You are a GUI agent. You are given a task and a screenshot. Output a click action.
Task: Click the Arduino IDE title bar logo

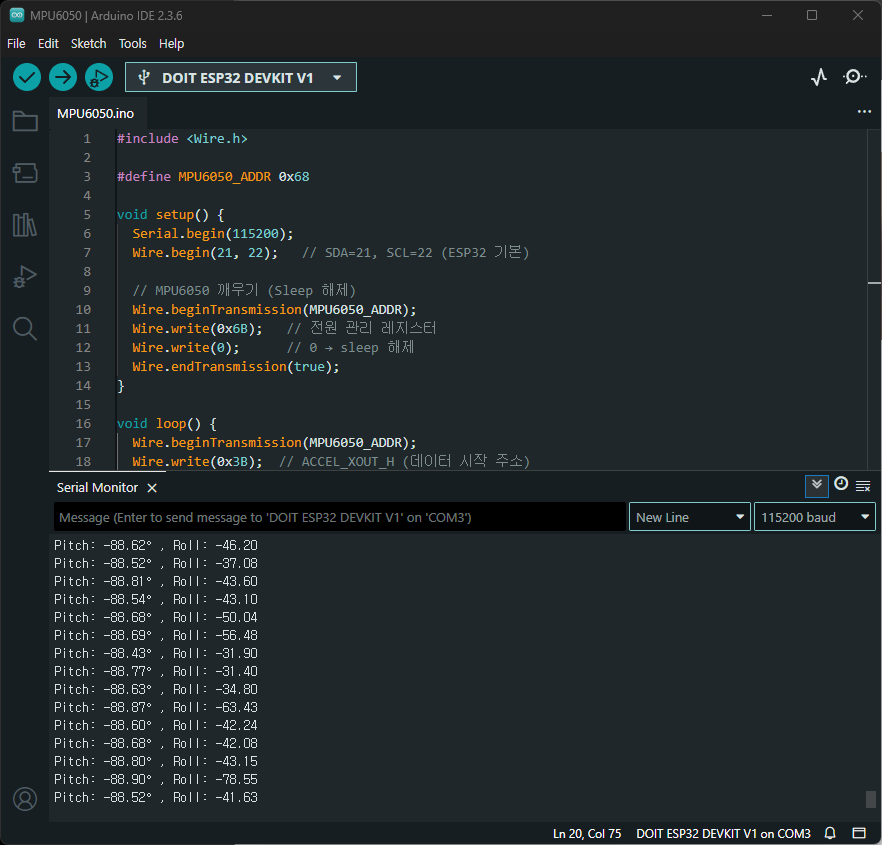[17, 15]
